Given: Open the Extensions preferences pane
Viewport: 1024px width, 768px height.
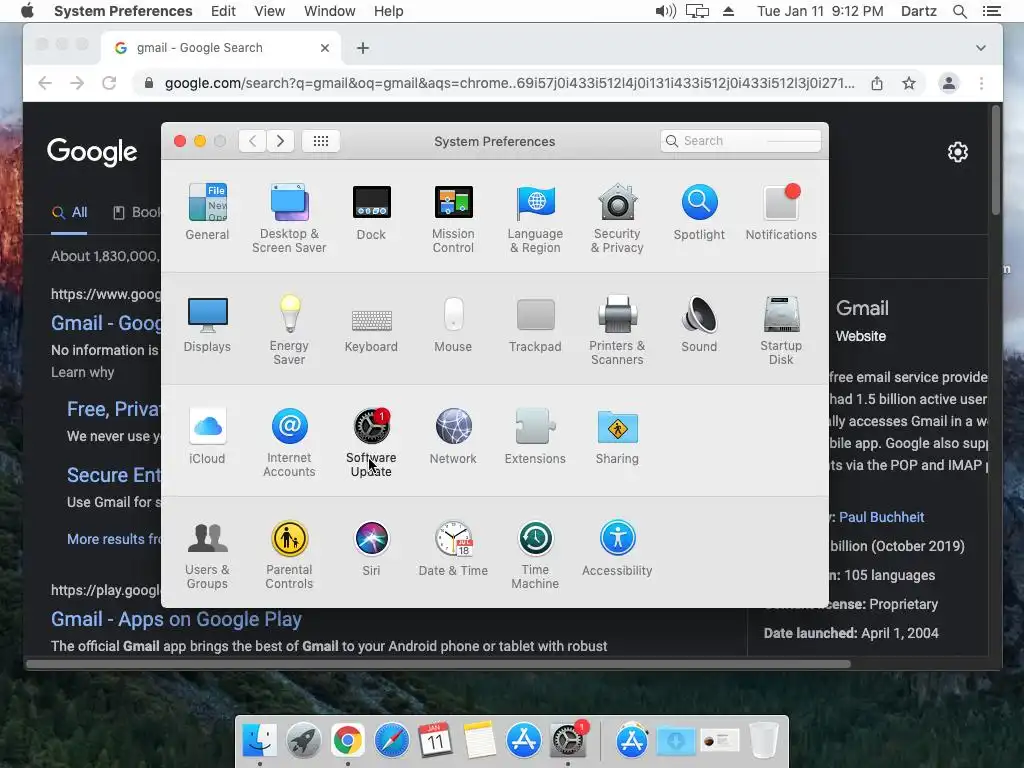Looking at the screenshot, I should click(x=536, y=436).
